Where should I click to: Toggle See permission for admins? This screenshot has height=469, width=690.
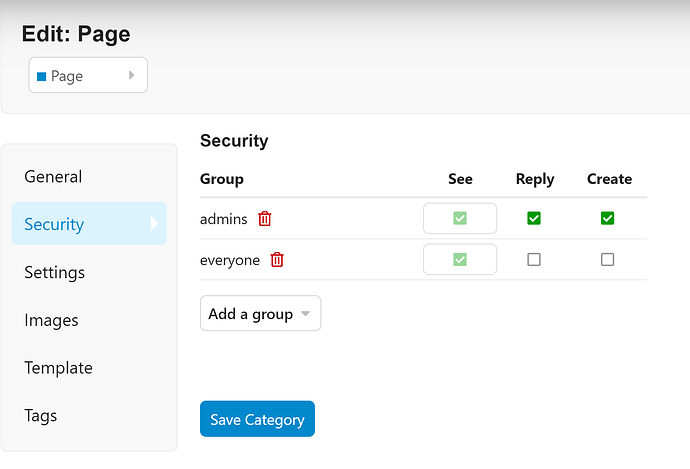click(x=460, y=218)
